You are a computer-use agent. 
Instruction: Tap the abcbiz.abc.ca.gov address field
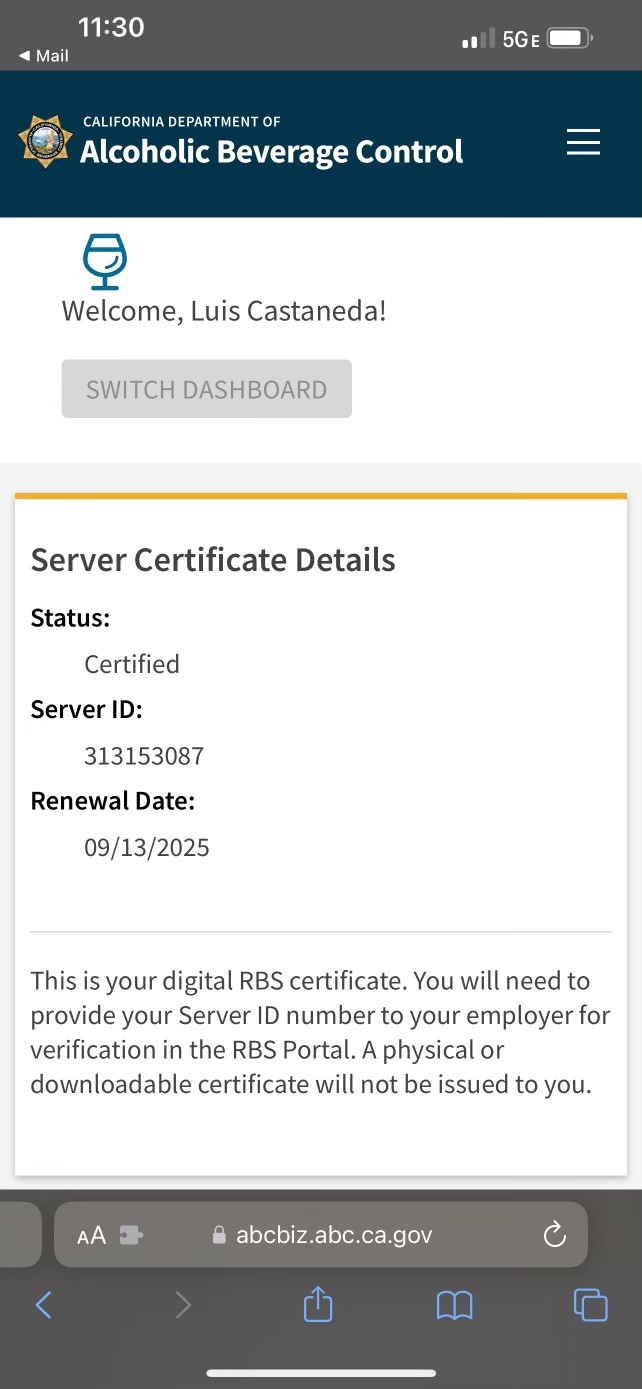point(333,1235)
